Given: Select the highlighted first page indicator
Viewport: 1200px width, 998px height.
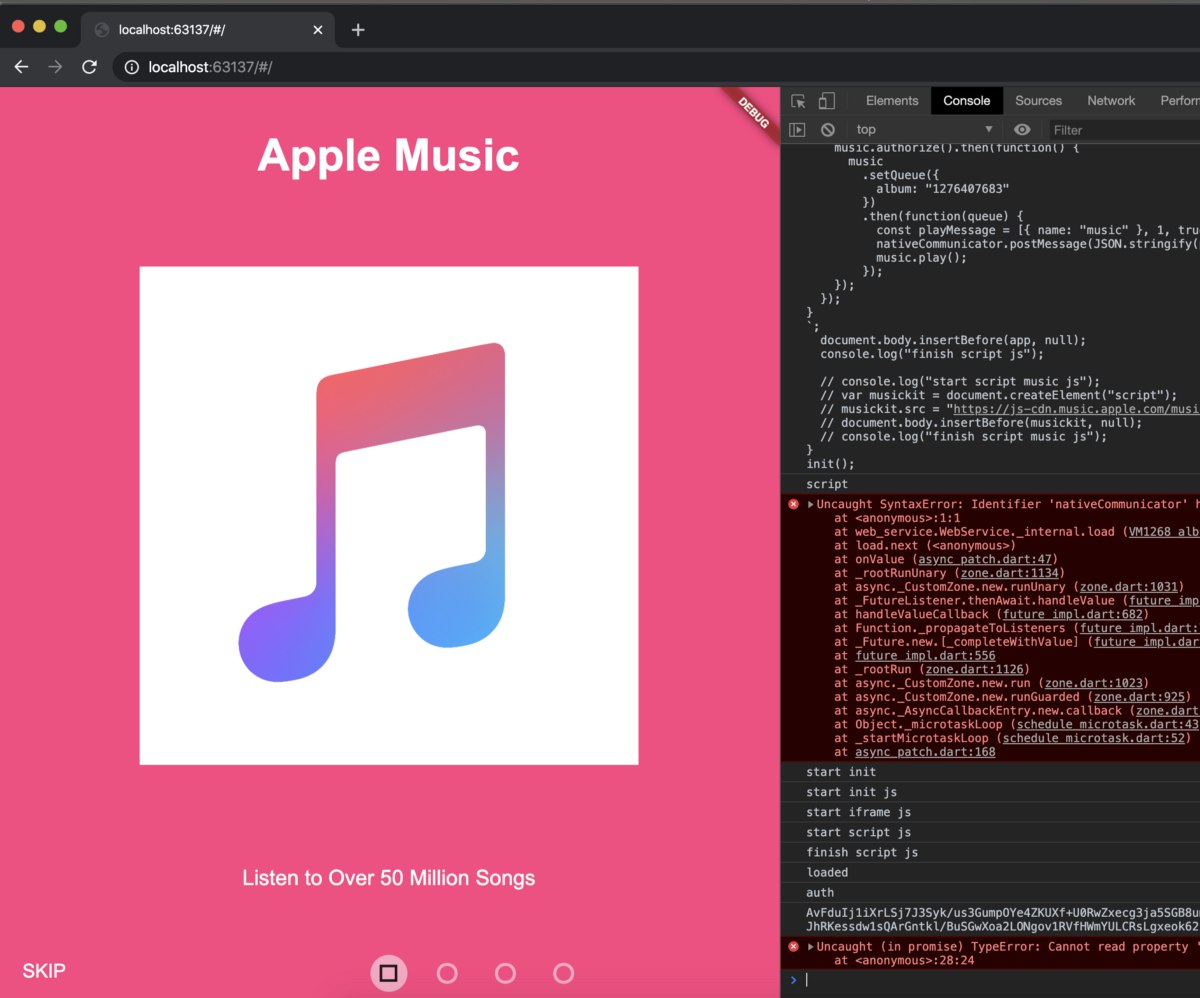Looking at the screenshot, I should coord(389,973).
